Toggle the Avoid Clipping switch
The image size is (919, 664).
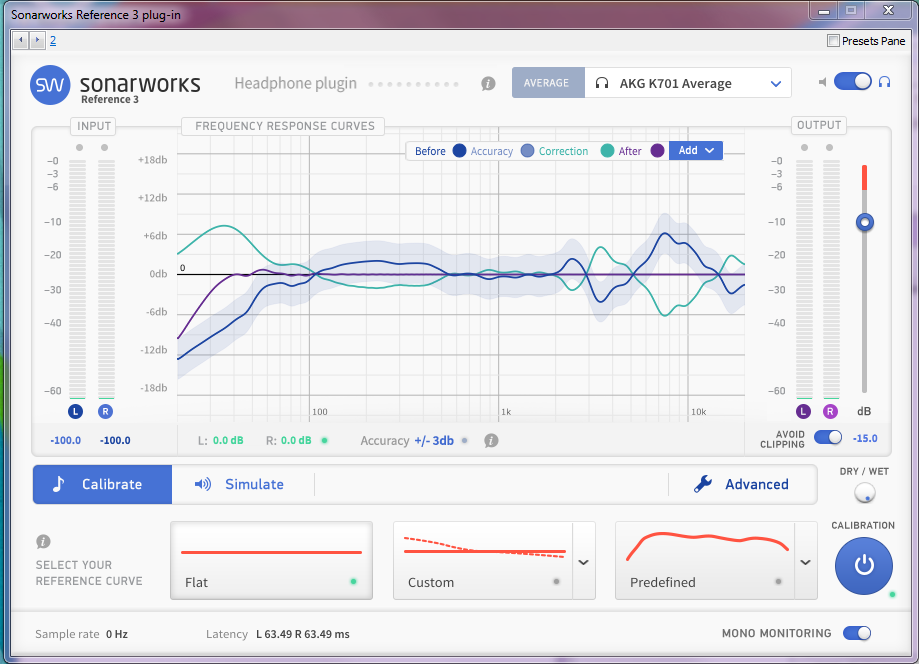pos(828,437)
